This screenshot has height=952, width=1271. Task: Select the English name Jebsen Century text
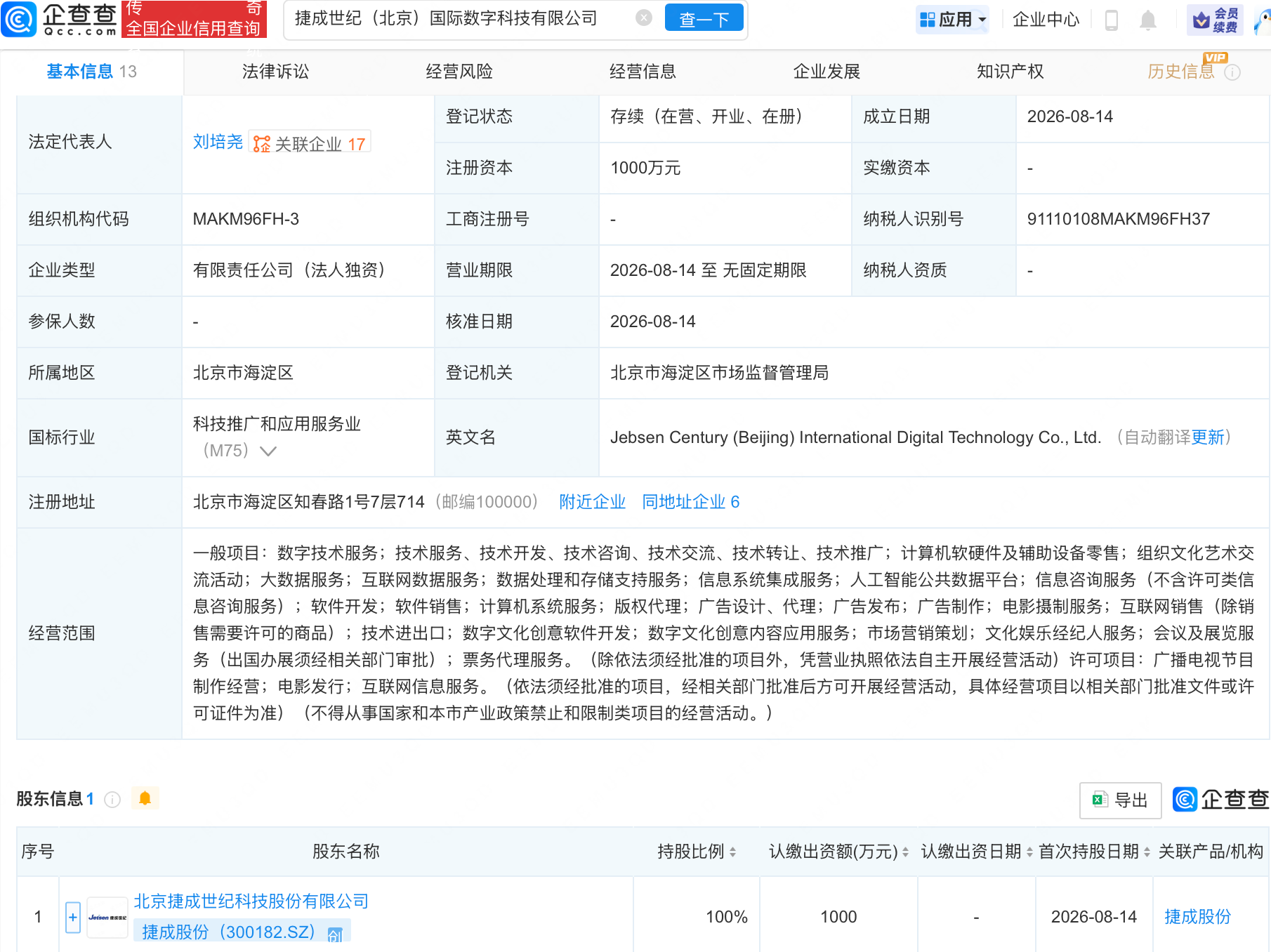pos(856,437)
